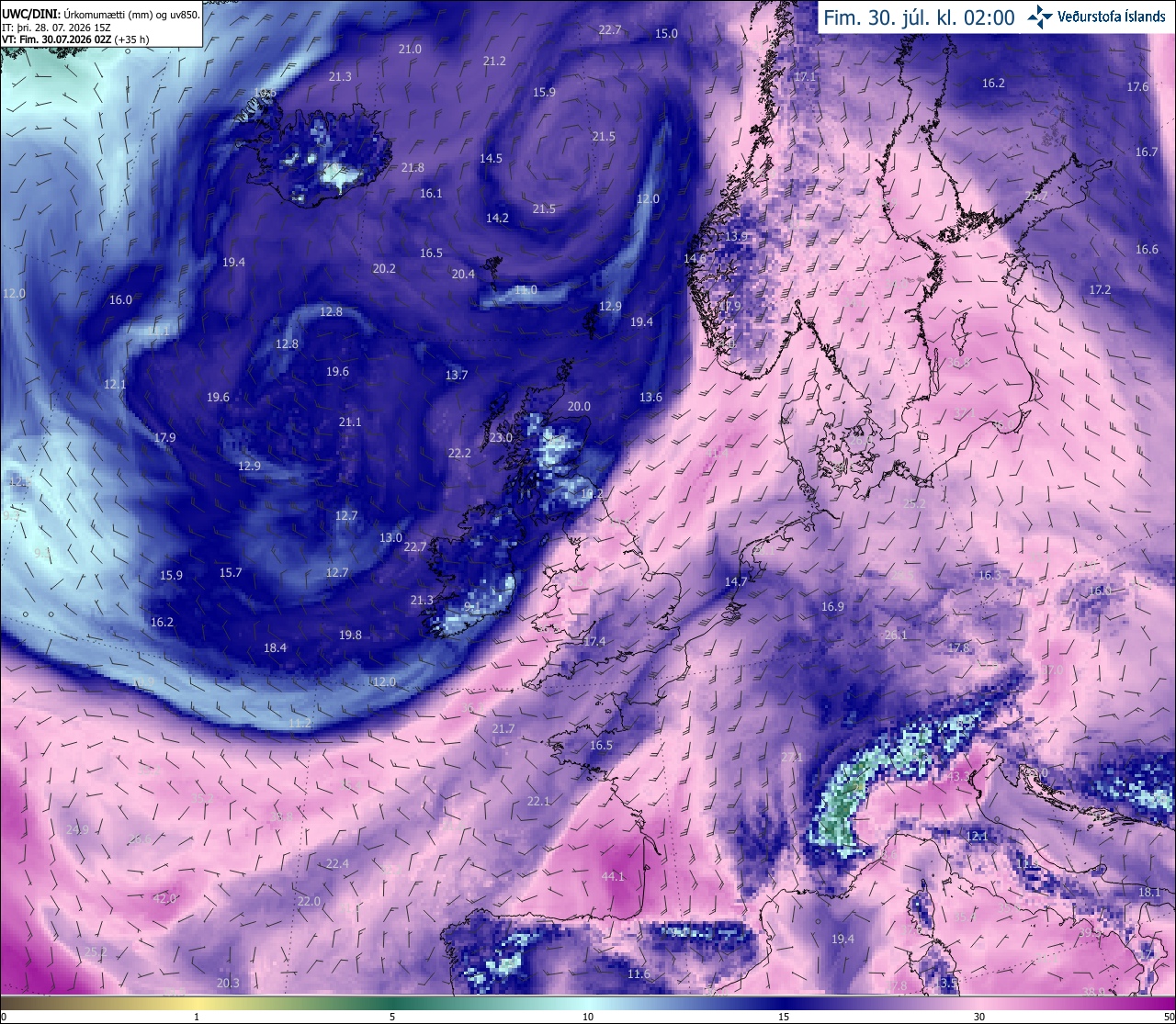Click the Veðurstofa Íslands name text
The image size is (1176, 1024).
point(1112,17)
